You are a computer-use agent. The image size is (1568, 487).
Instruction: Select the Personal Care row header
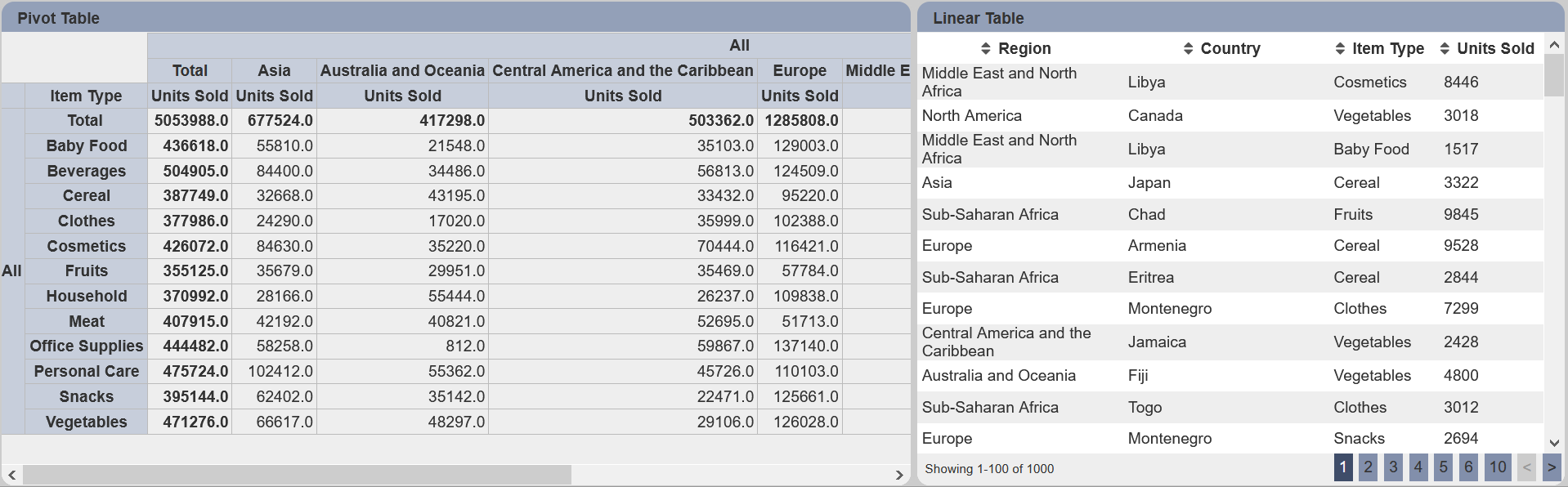pyautogui.click(x=86, y=372)
